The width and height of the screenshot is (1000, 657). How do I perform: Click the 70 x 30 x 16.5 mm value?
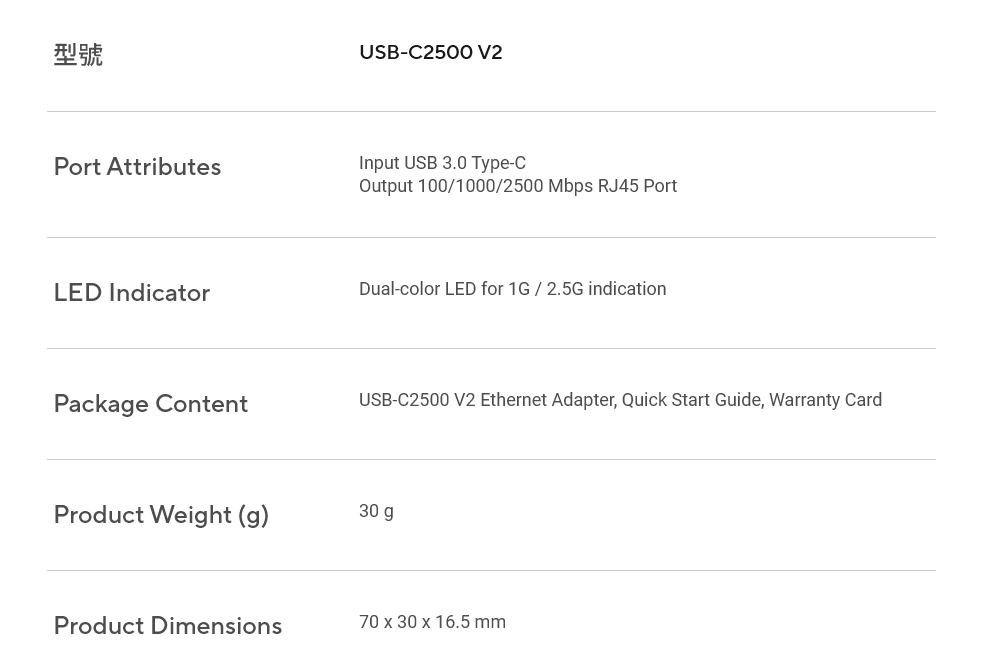pos(432,622)
